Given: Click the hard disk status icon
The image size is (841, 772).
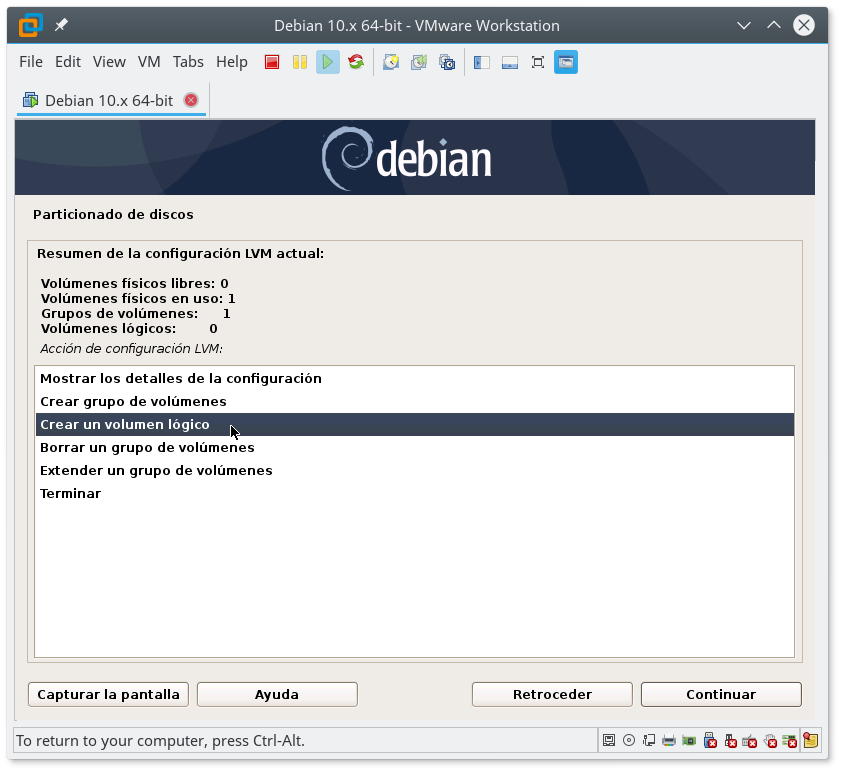Looking at the screenshot, I should 609,741.
